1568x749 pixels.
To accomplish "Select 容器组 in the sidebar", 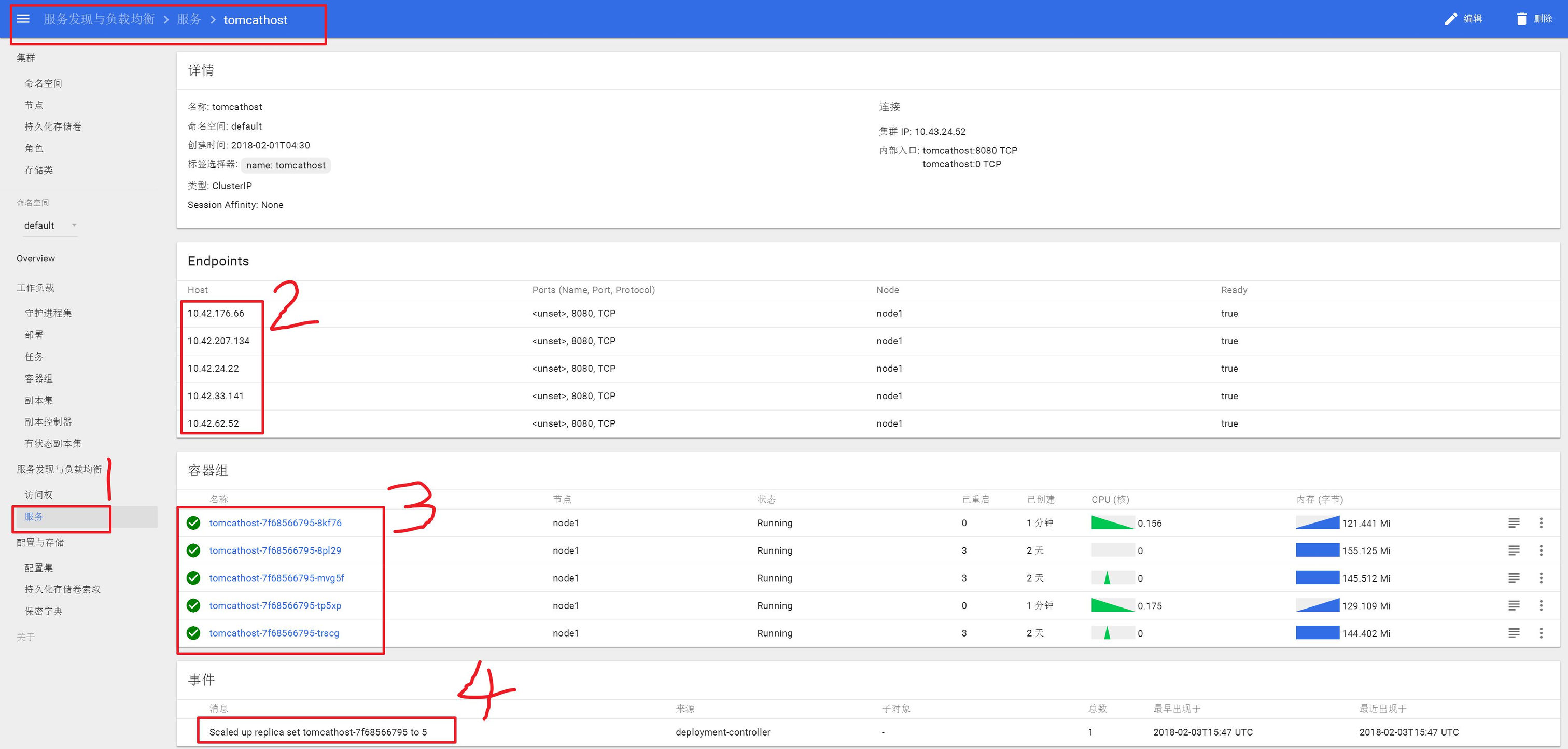I will coord(38,378).
